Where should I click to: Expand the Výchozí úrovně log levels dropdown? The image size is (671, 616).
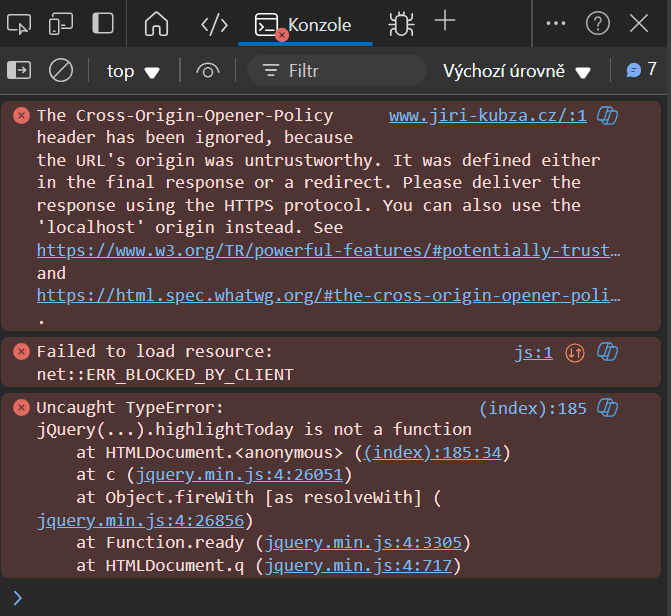click(517, 71)
